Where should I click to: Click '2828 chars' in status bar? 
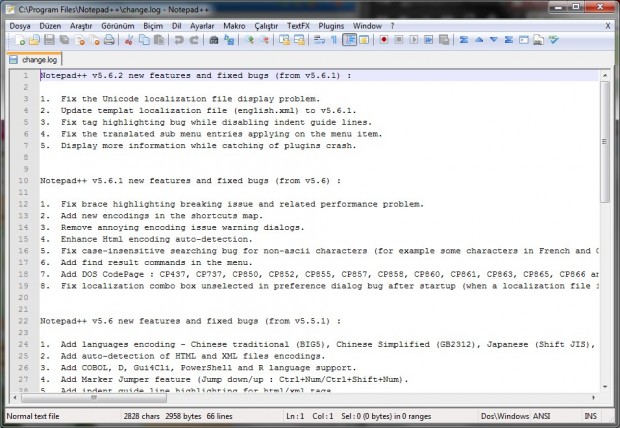pyautogui.click(x=142, y=416)
